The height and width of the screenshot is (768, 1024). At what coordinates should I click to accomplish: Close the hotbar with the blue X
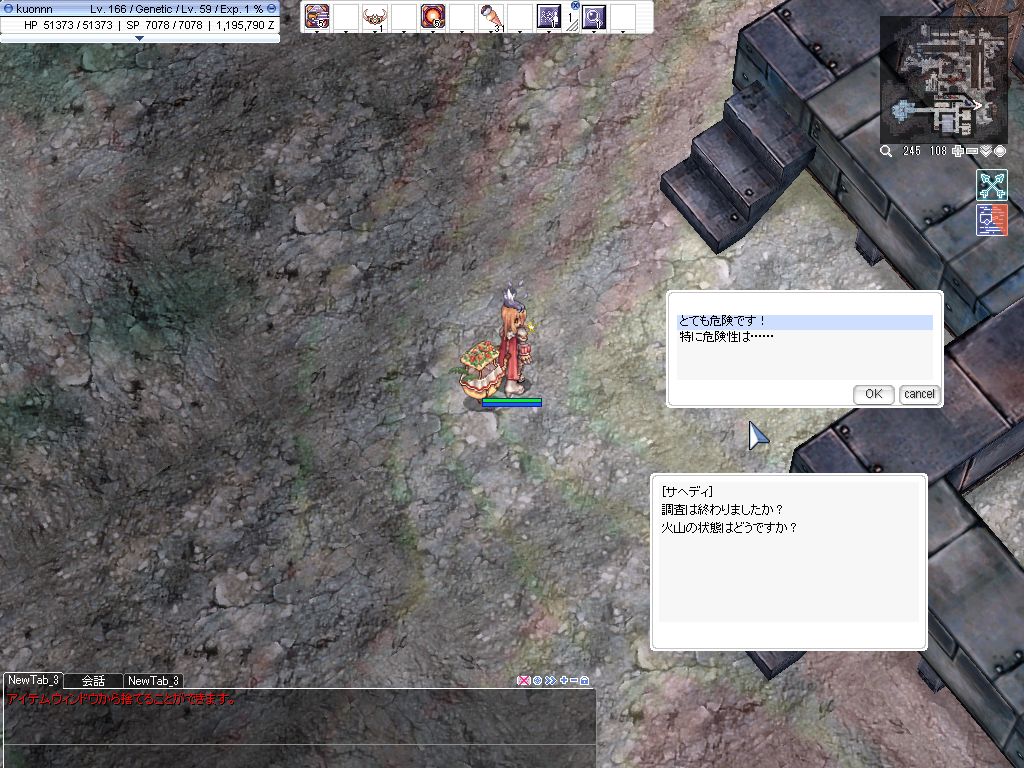point(575,5)
